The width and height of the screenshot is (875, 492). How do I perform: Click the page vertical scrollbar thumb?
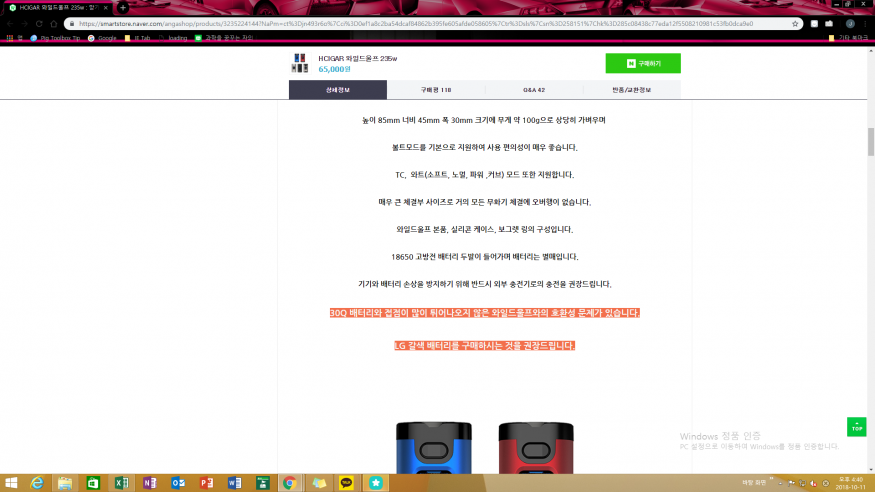[869, 142]
